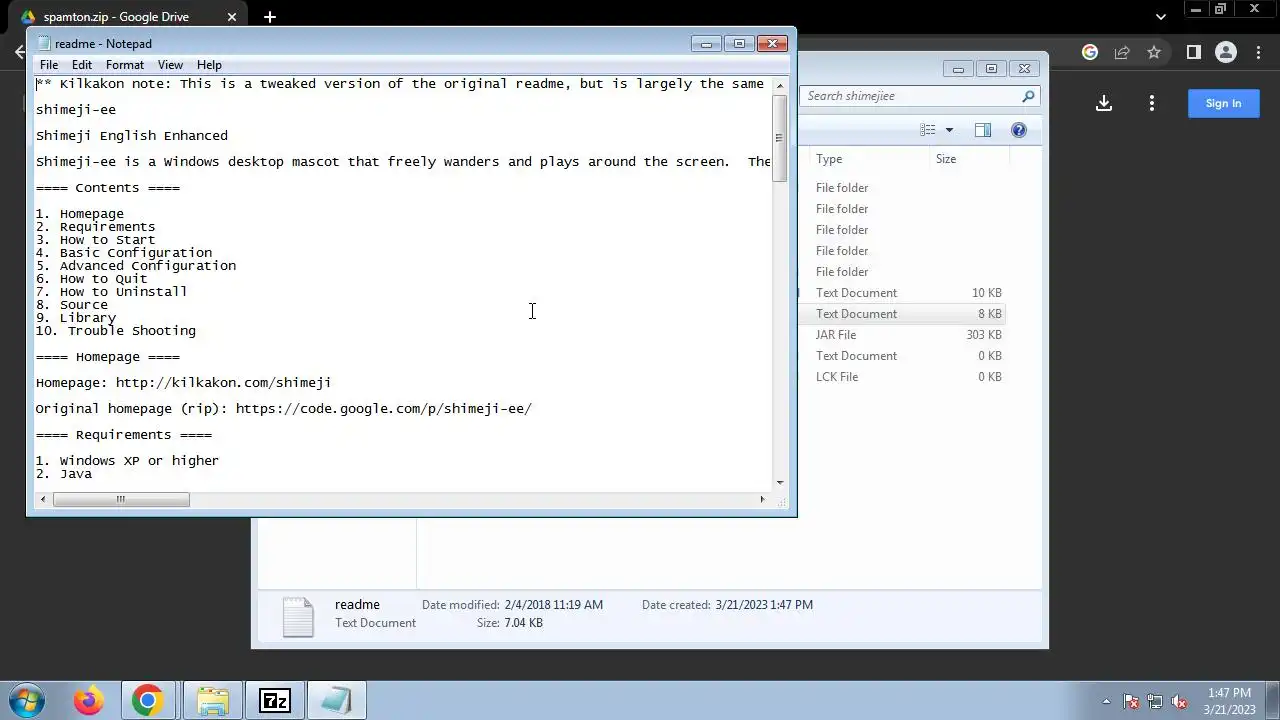Click the 'How to Uninstall' contents line
1280x720 pixels.
tap(111, 292)
